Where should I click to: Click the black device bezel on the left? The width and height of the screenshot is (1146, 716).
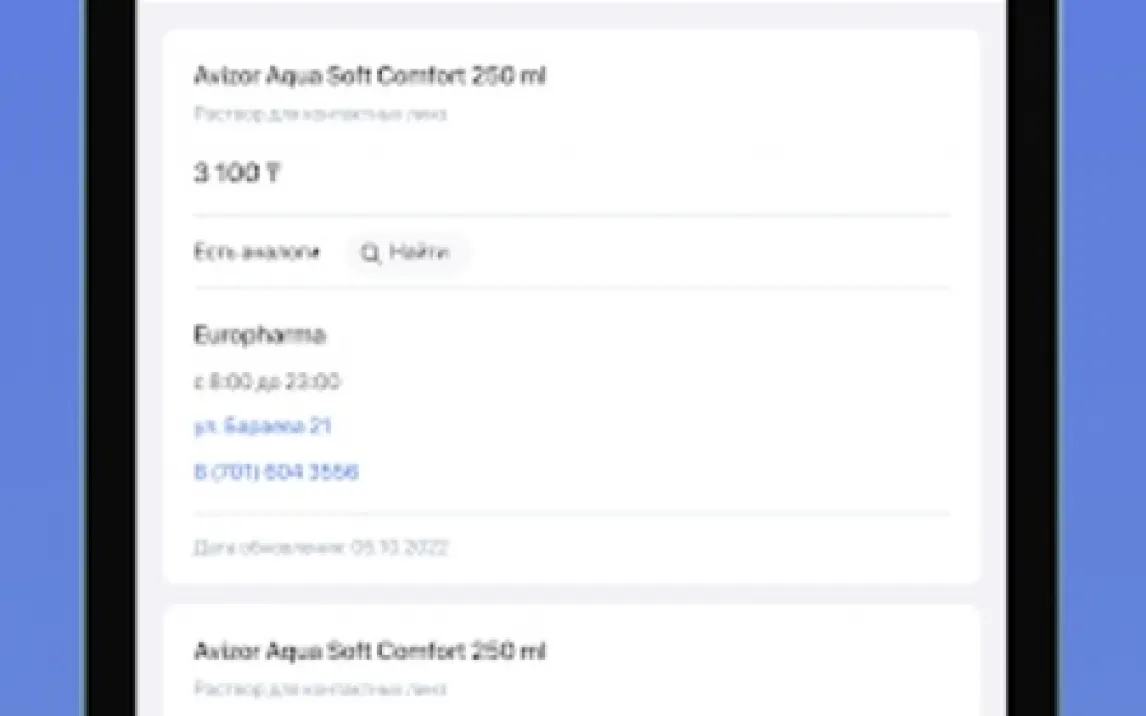click(110, 358)
